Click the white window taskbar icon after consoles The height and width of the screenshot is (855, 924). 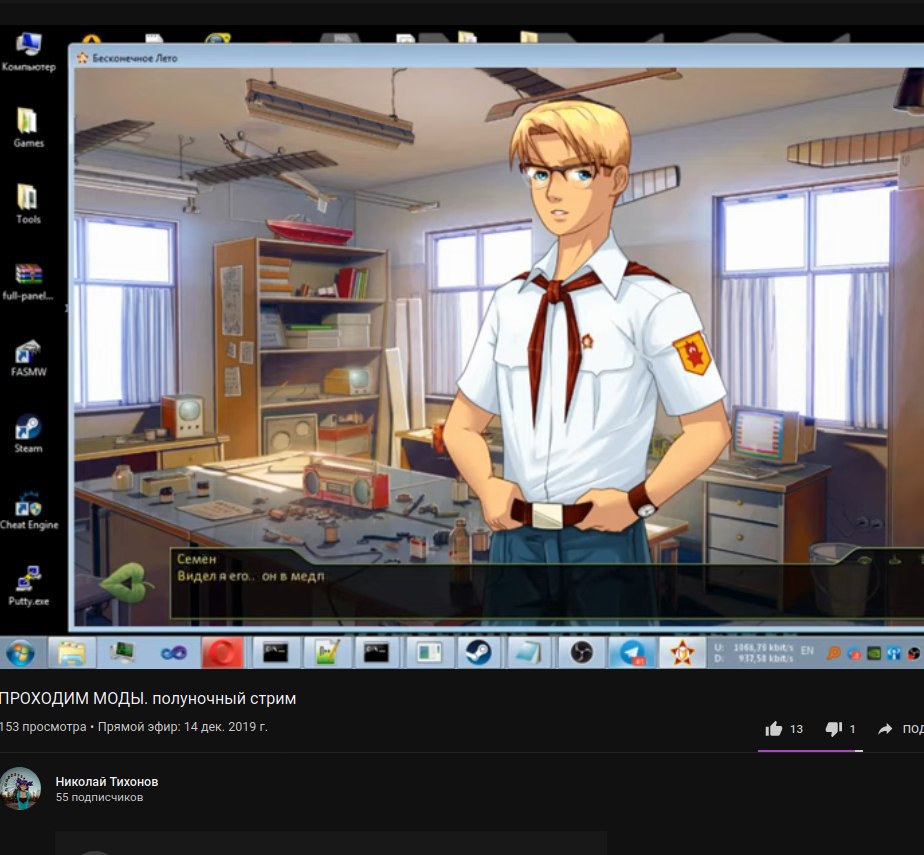[x=428, y=652]
